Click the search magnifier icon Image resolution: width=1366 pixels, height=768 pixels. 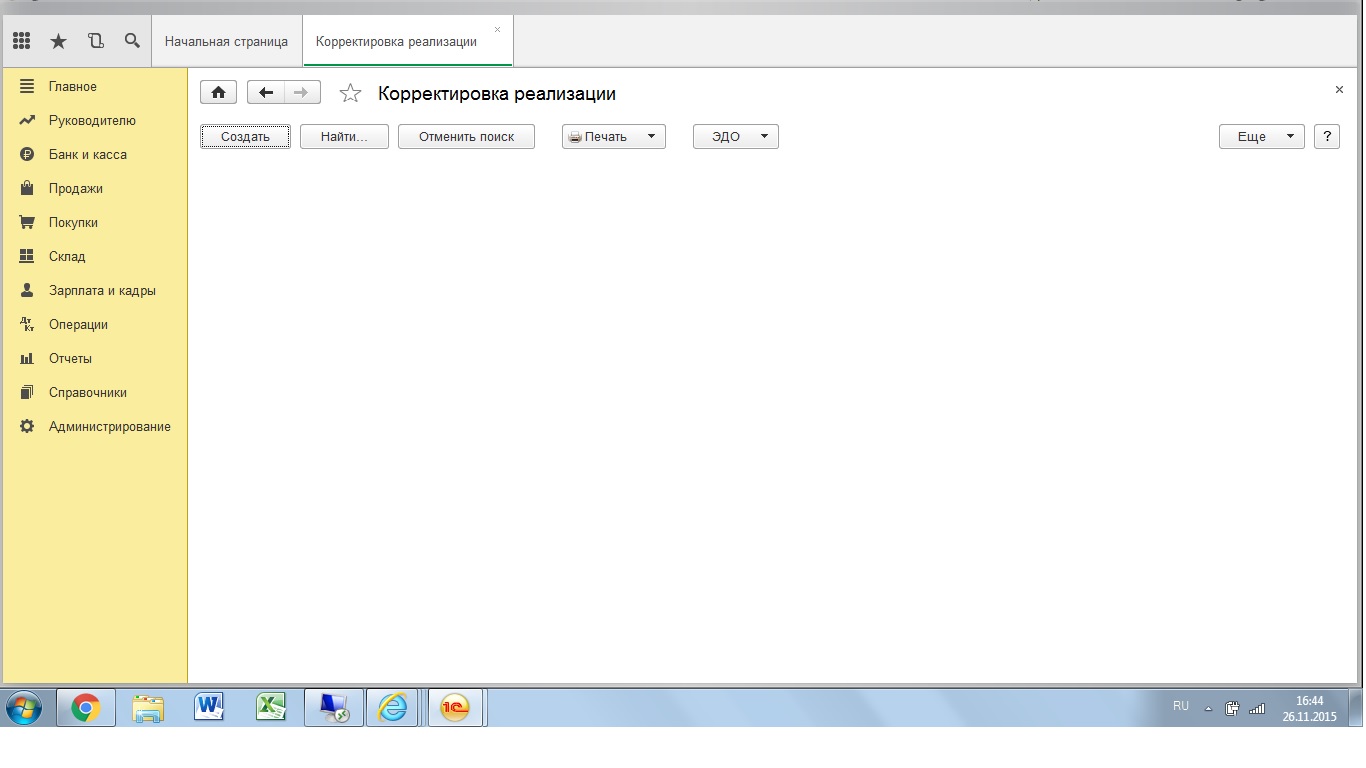pos(132,41)
